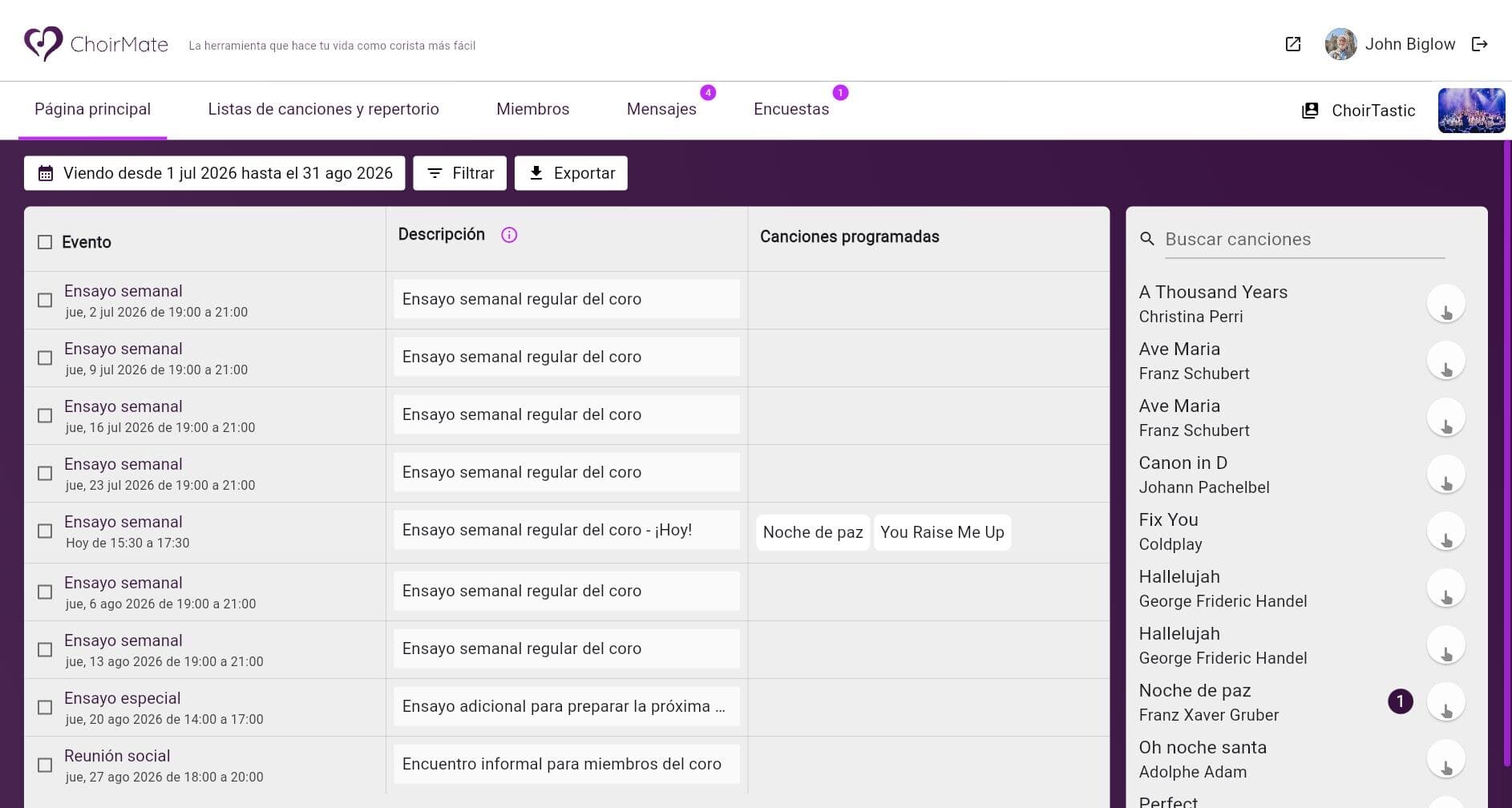Check the Ensayo especial checkbox
This screenshot has width=1512, height=808.
45,708
